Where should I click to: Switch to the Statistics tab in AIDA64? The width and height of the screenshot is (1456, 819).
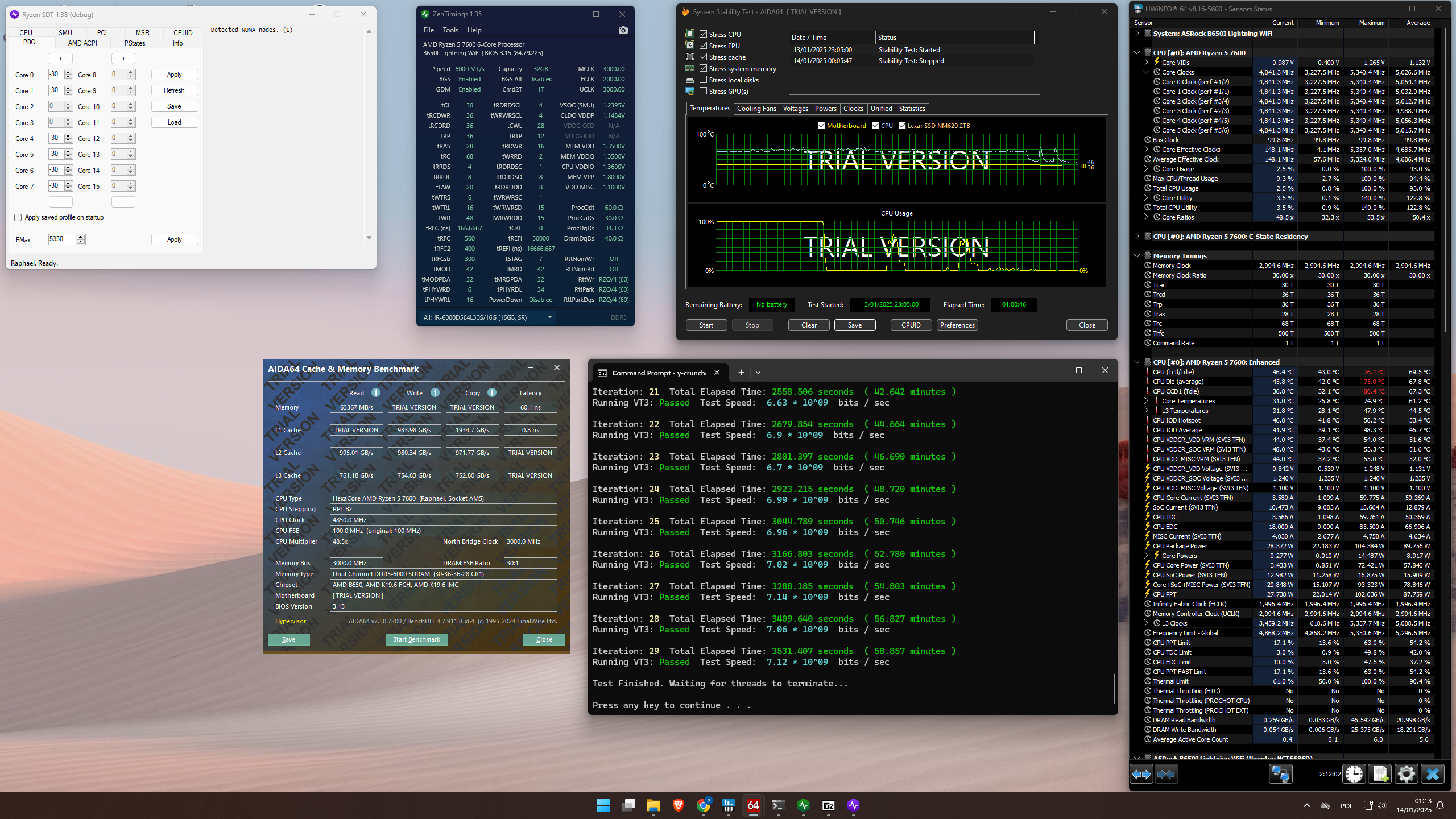912,109
